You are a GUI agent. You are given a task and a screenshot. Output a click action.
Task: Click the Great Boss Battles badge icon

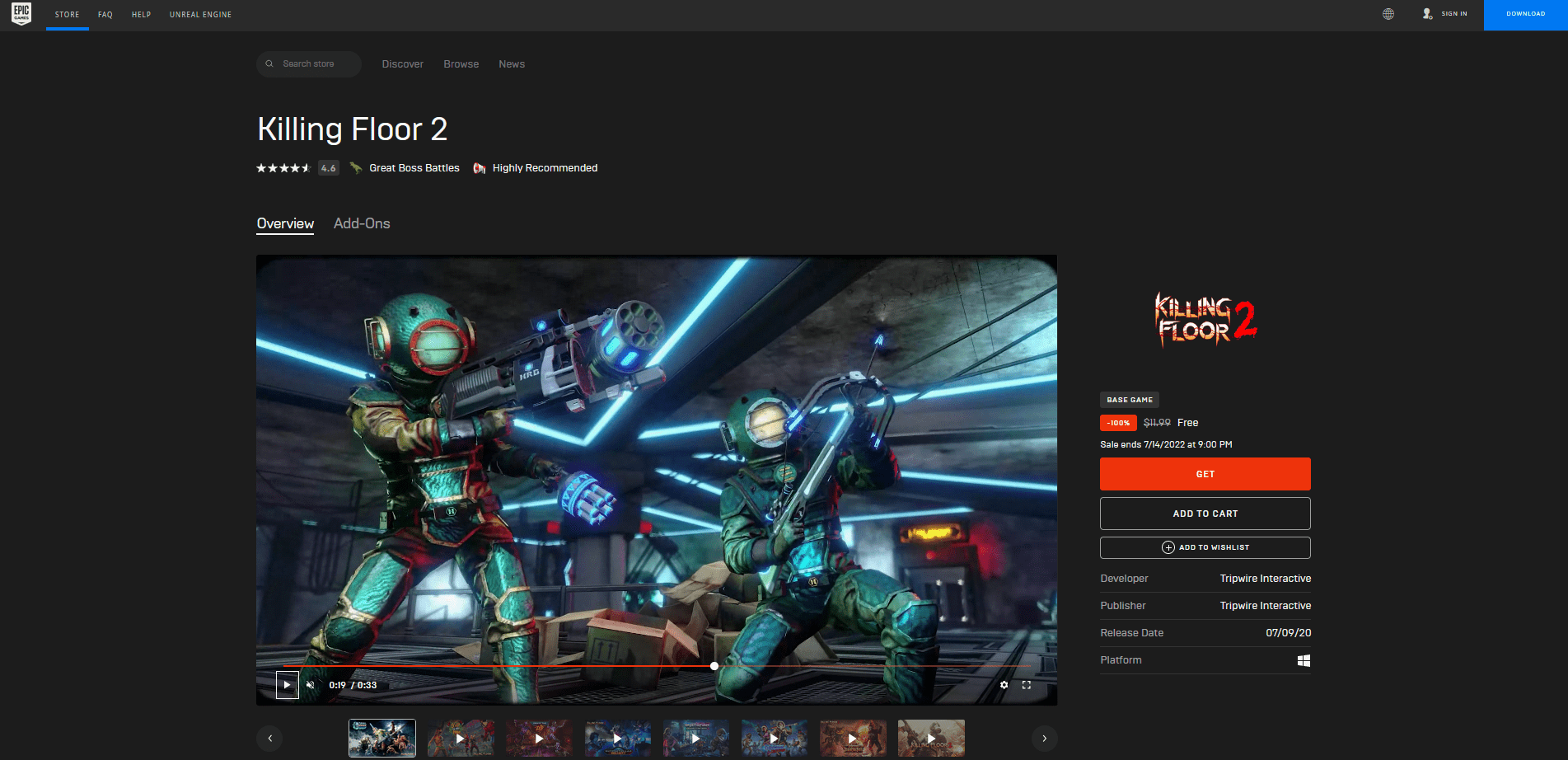pyautogui.click(x=356, y=168)
